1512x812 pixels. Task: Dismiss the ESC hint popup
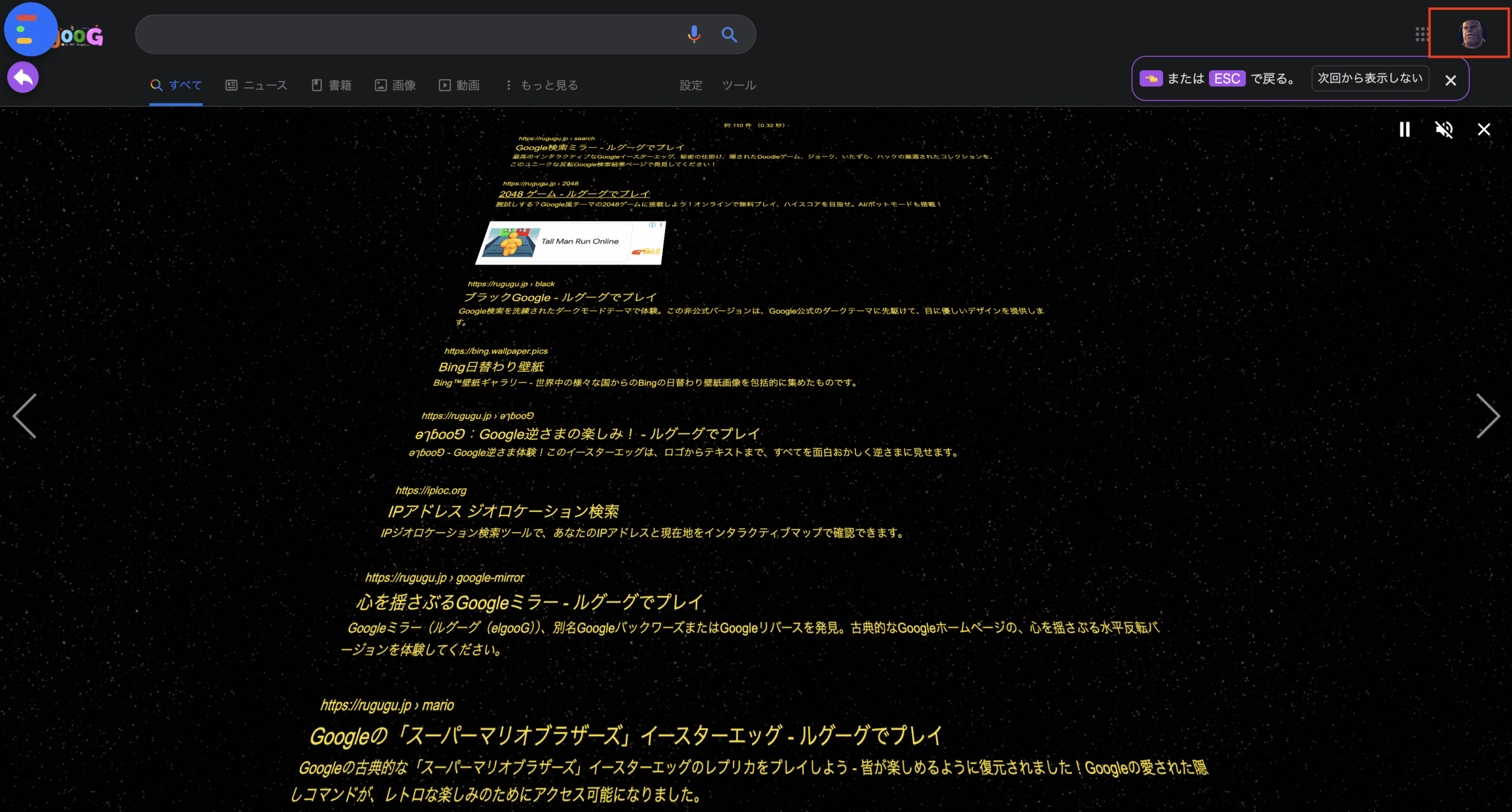[x=1451, y=80]
